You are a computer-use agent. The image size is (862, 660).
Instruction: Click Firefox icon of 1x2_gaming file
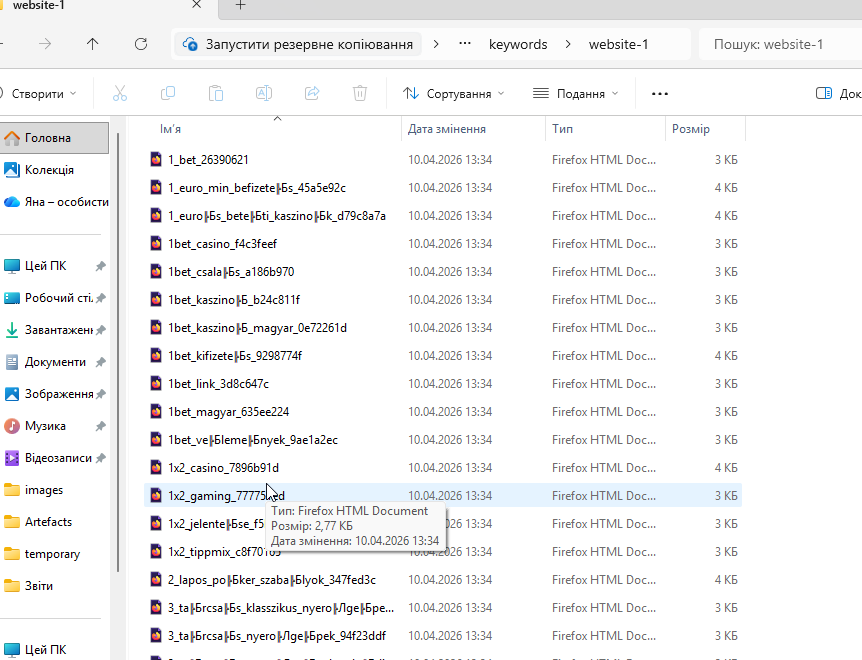coord(156,496)
